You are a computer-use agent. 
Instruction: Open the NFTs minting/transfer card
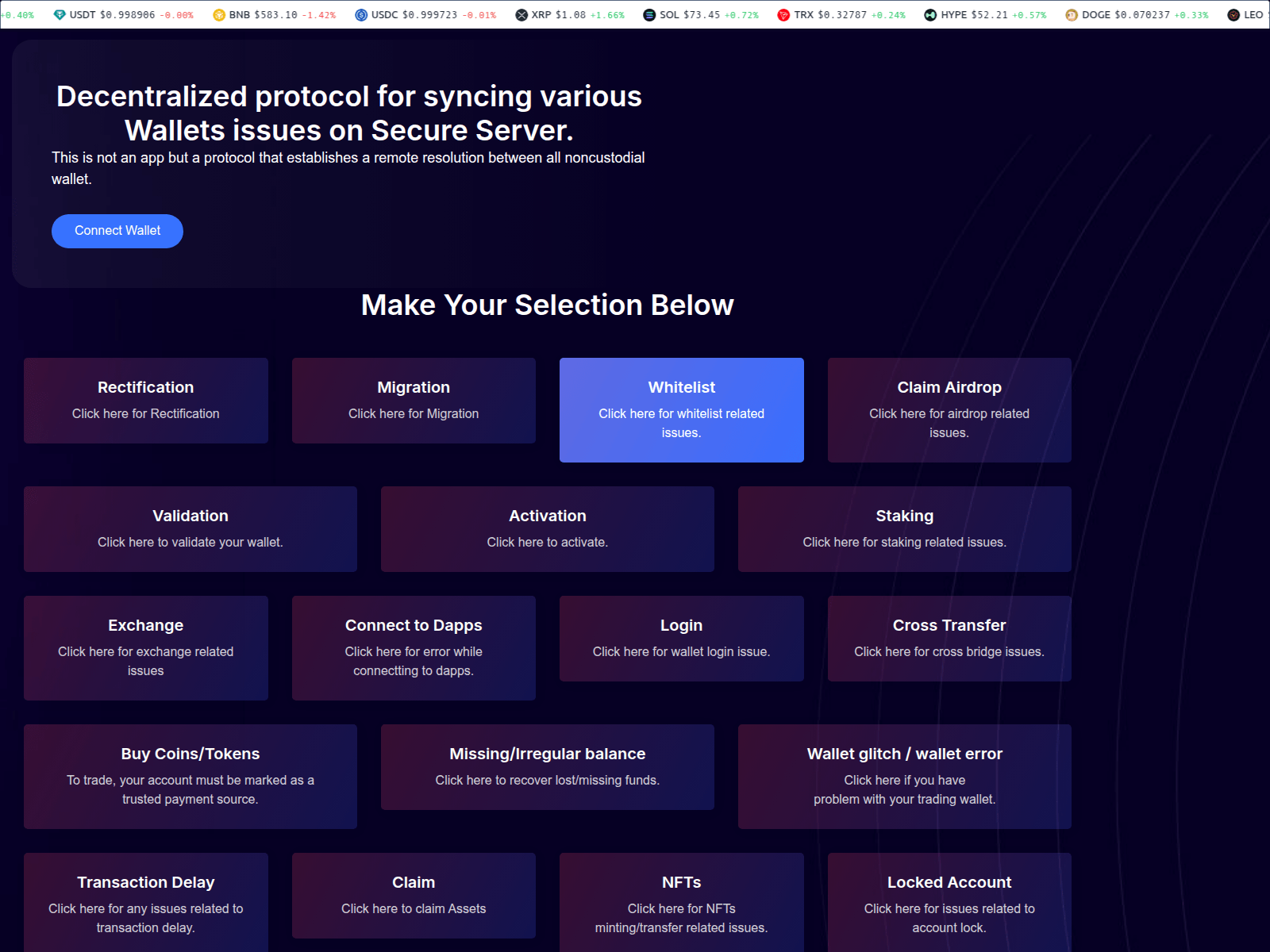point(682,903)
